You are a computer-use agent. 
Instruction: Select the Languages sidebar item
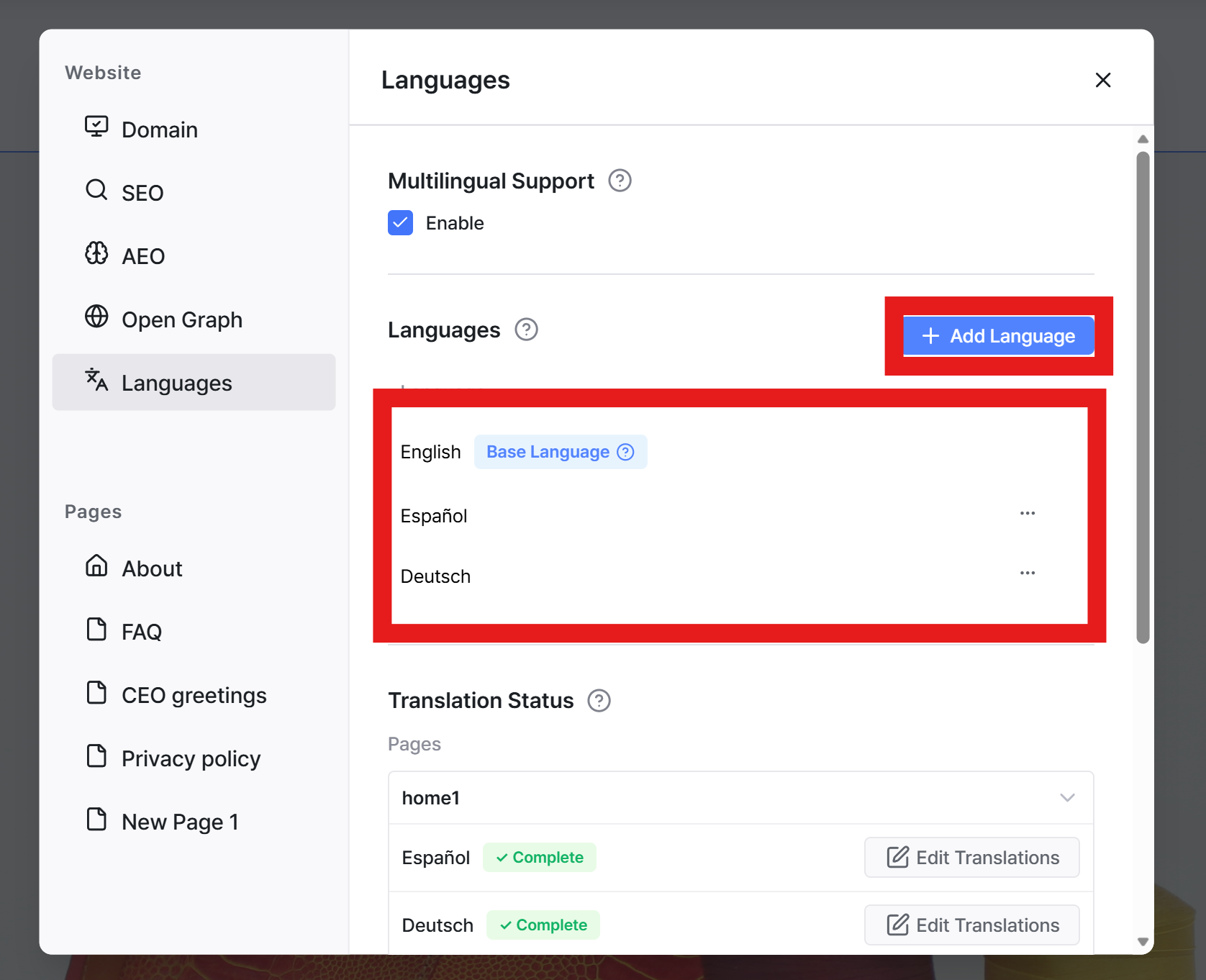tap(194, 382)
